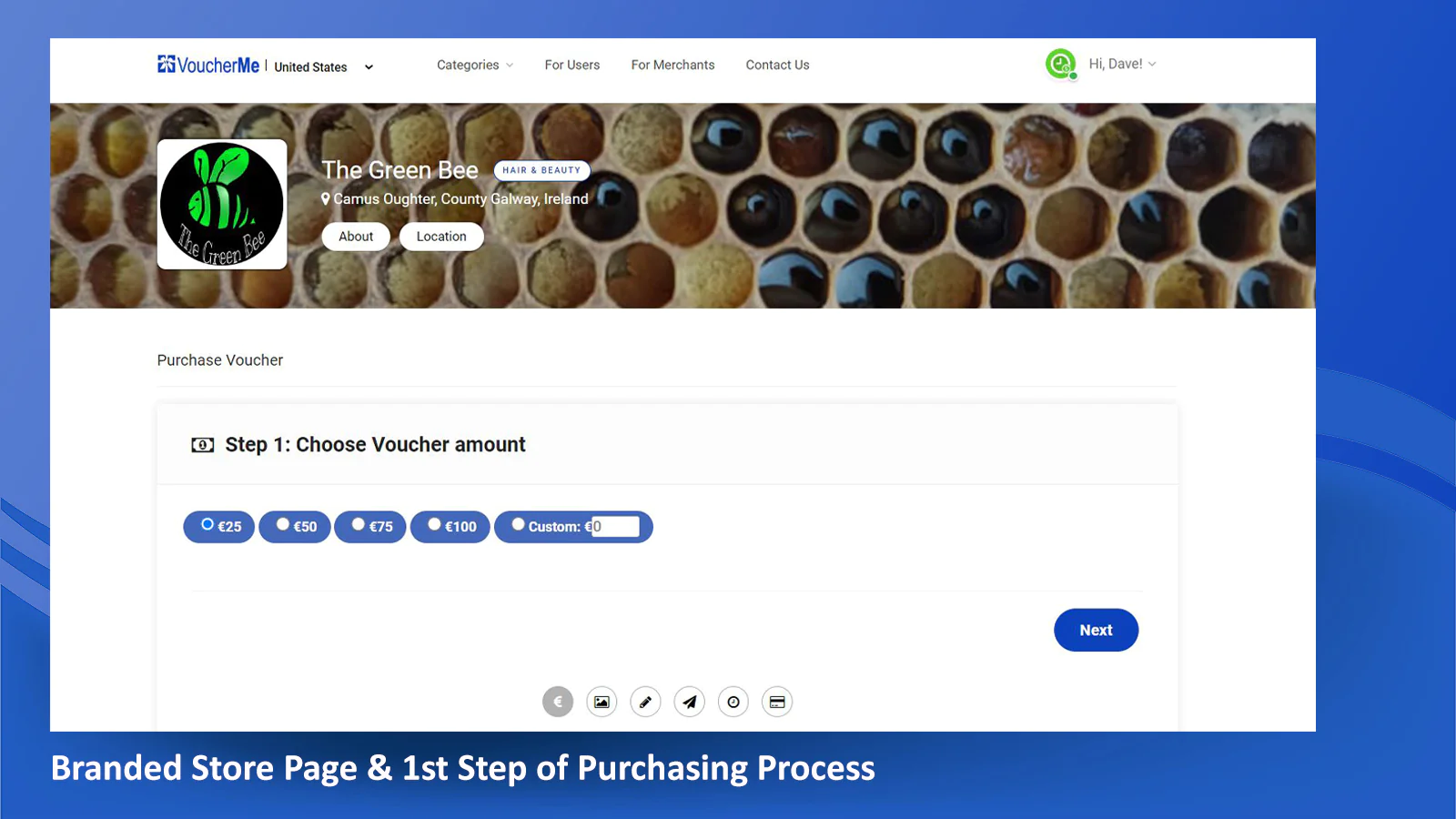Go to the pencil personalise step icon
The width and height of the screenshot is (1456, 819).
[x=645, y=702]
